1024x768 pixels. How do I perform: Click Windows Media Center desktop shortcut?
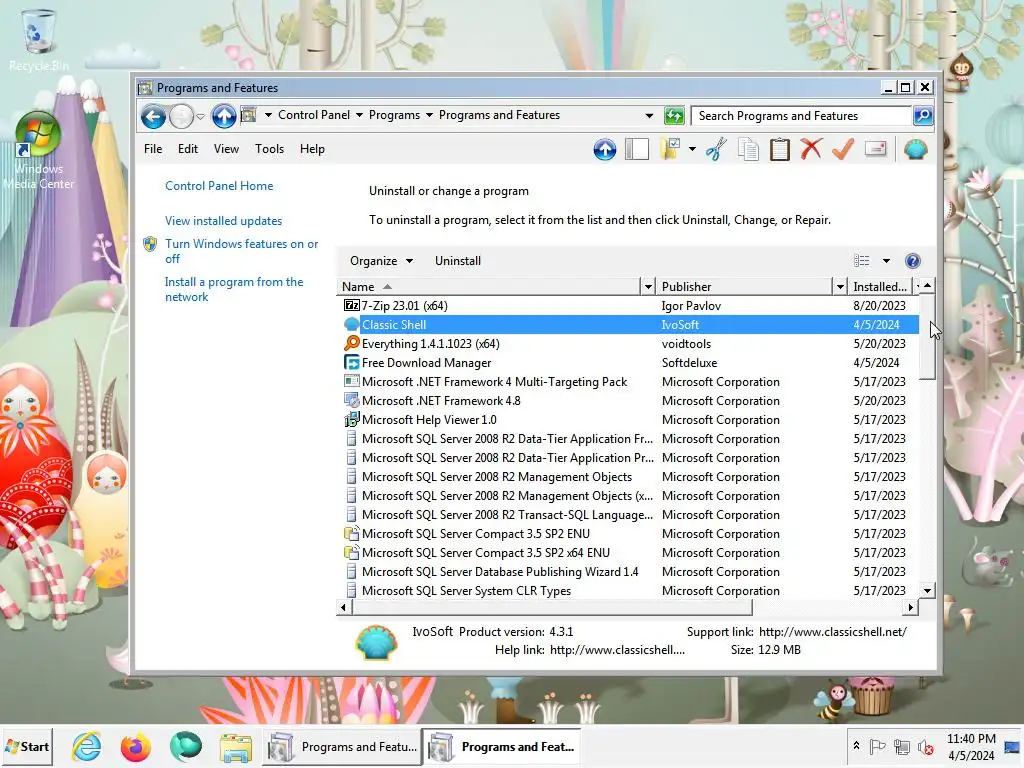click(39, 150)
